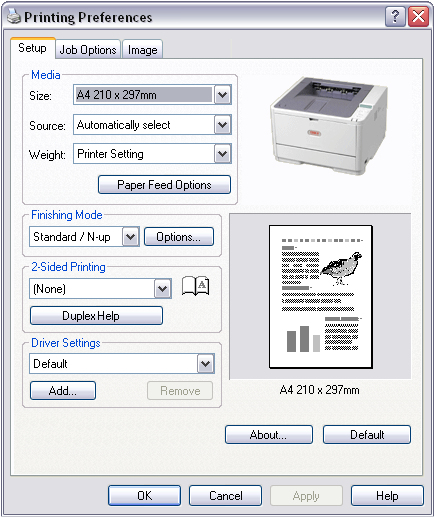Image resolution: width=437 pixels, height=517 pixels.
Task: Click the Default button beside About
Action: tap(367, 435)
